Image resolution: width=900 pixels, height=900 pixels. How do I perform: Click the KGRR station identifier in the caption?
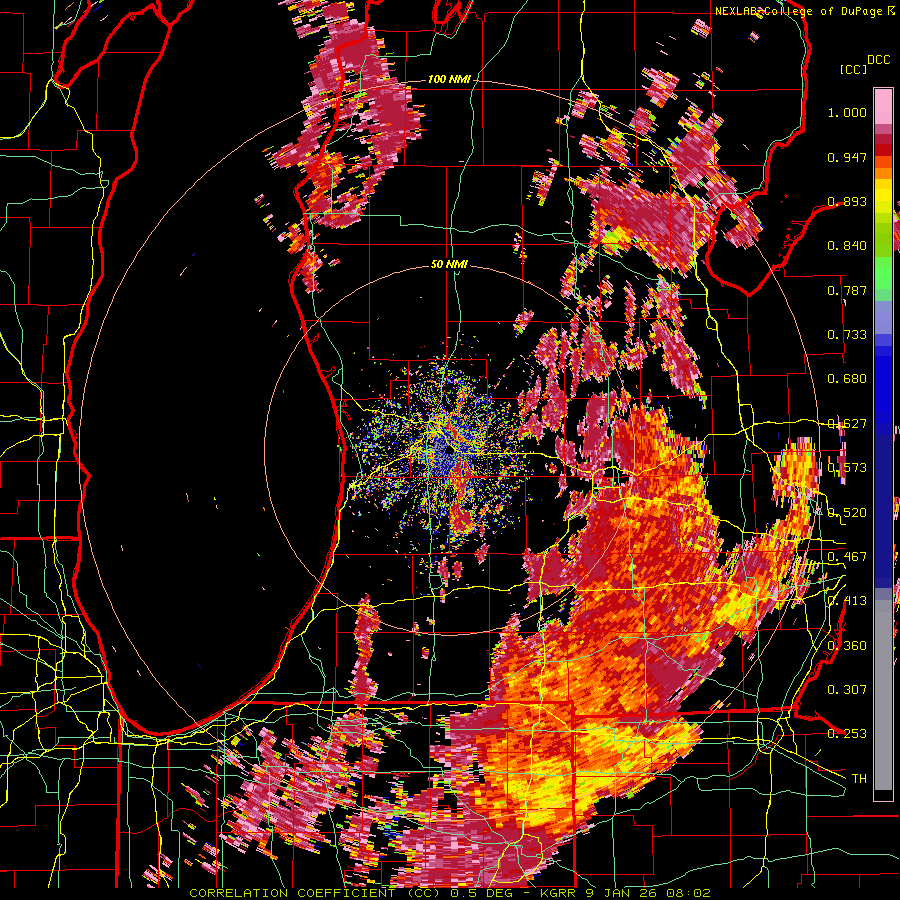click(x=560, y=893)
